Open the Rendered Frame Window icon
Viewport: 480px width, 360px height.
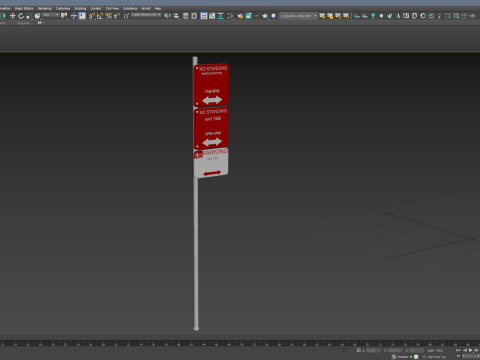(248, 16)
